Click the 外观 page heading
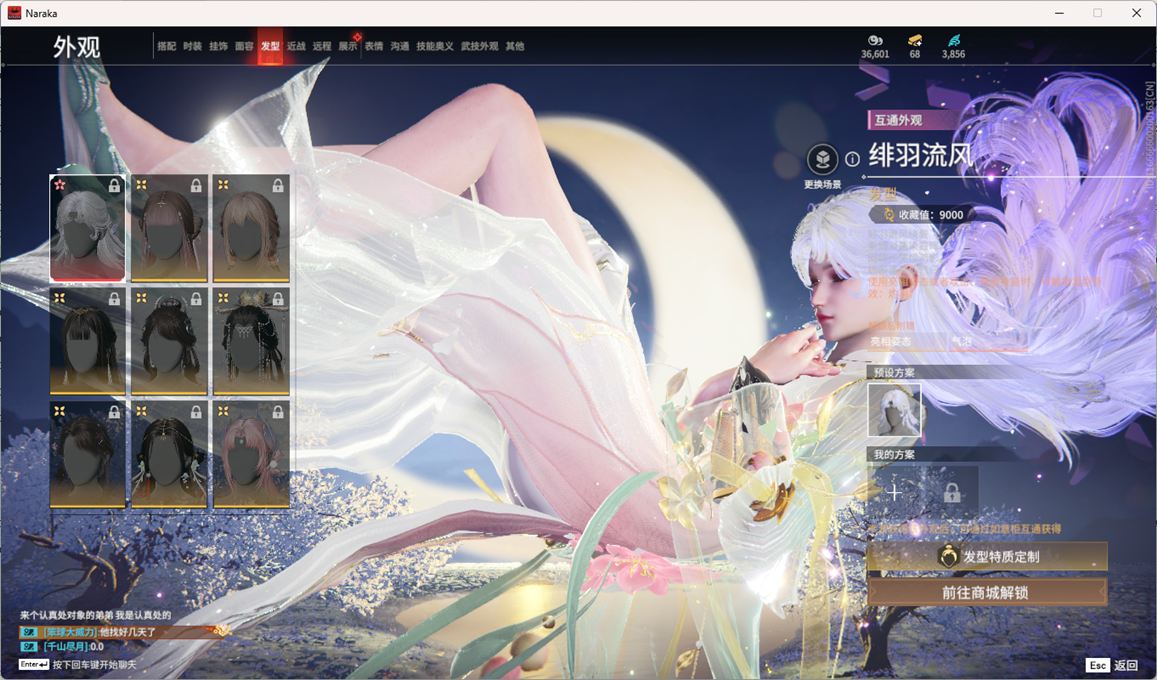This screenshot has height=680, width=1157. click(76, 46)
